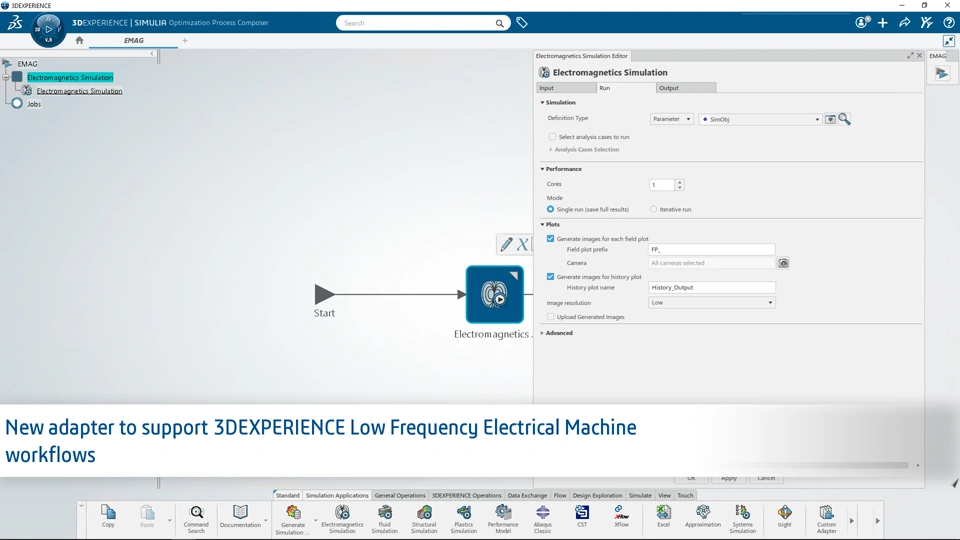Select Single run (save full results)
Screen dimensions: 960x540
[x=550, y=209]
